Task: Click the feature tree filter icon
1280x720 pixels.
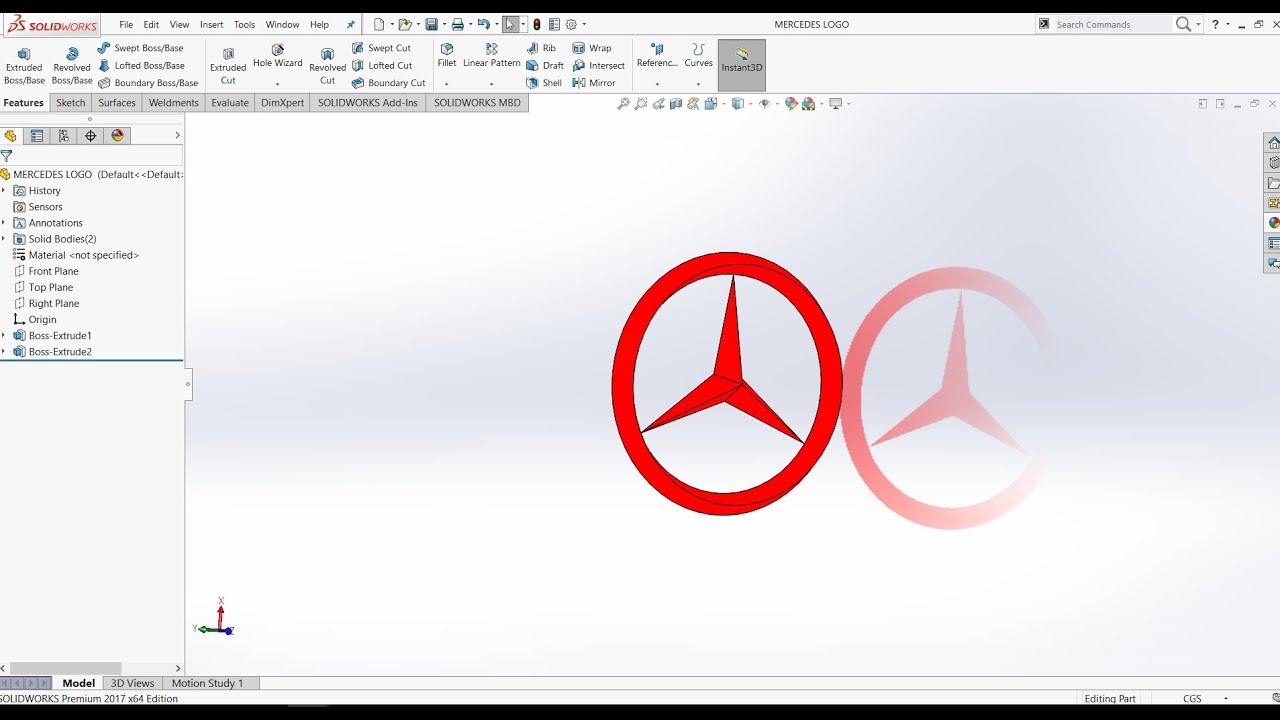Action: coord(6,156)
